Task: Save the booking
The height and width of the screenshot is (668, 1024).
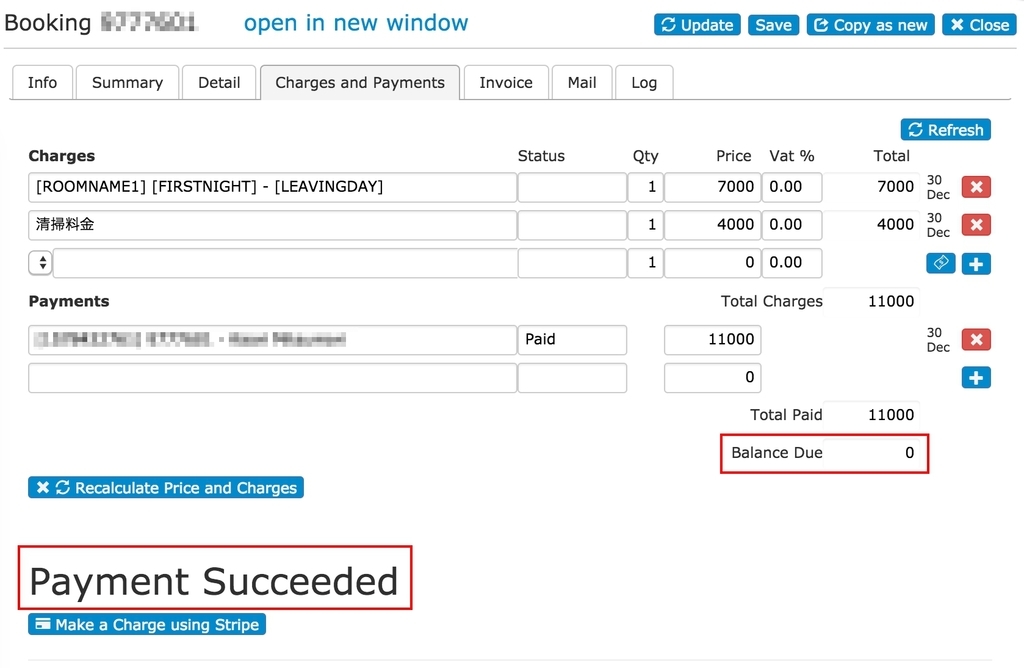Action: click(x=773, y=25)
